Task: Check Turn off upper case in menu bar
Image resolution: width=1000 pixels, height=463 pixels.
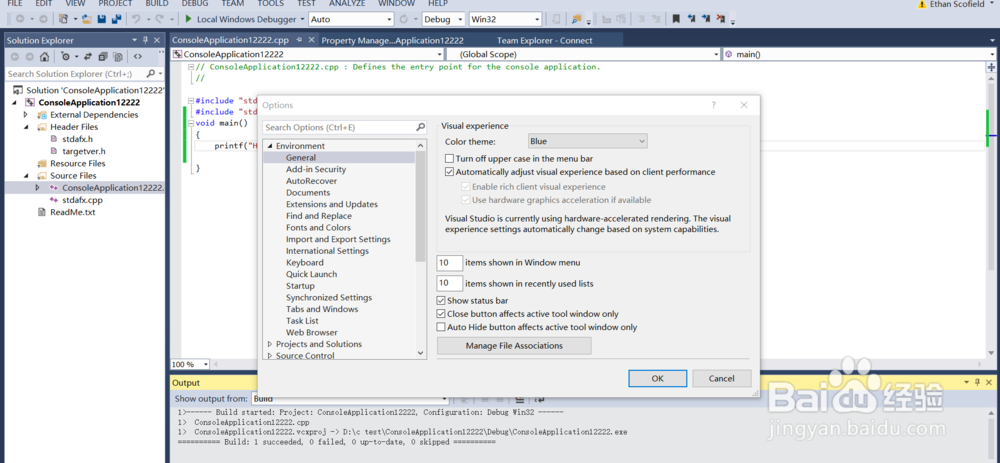Action: 450,158
